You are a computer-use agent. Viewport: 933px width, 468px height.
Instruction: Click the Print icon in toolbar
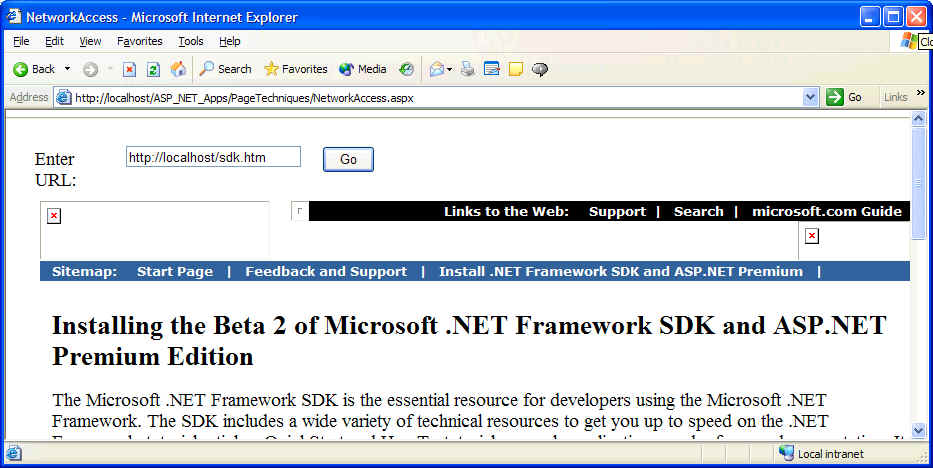467,69
